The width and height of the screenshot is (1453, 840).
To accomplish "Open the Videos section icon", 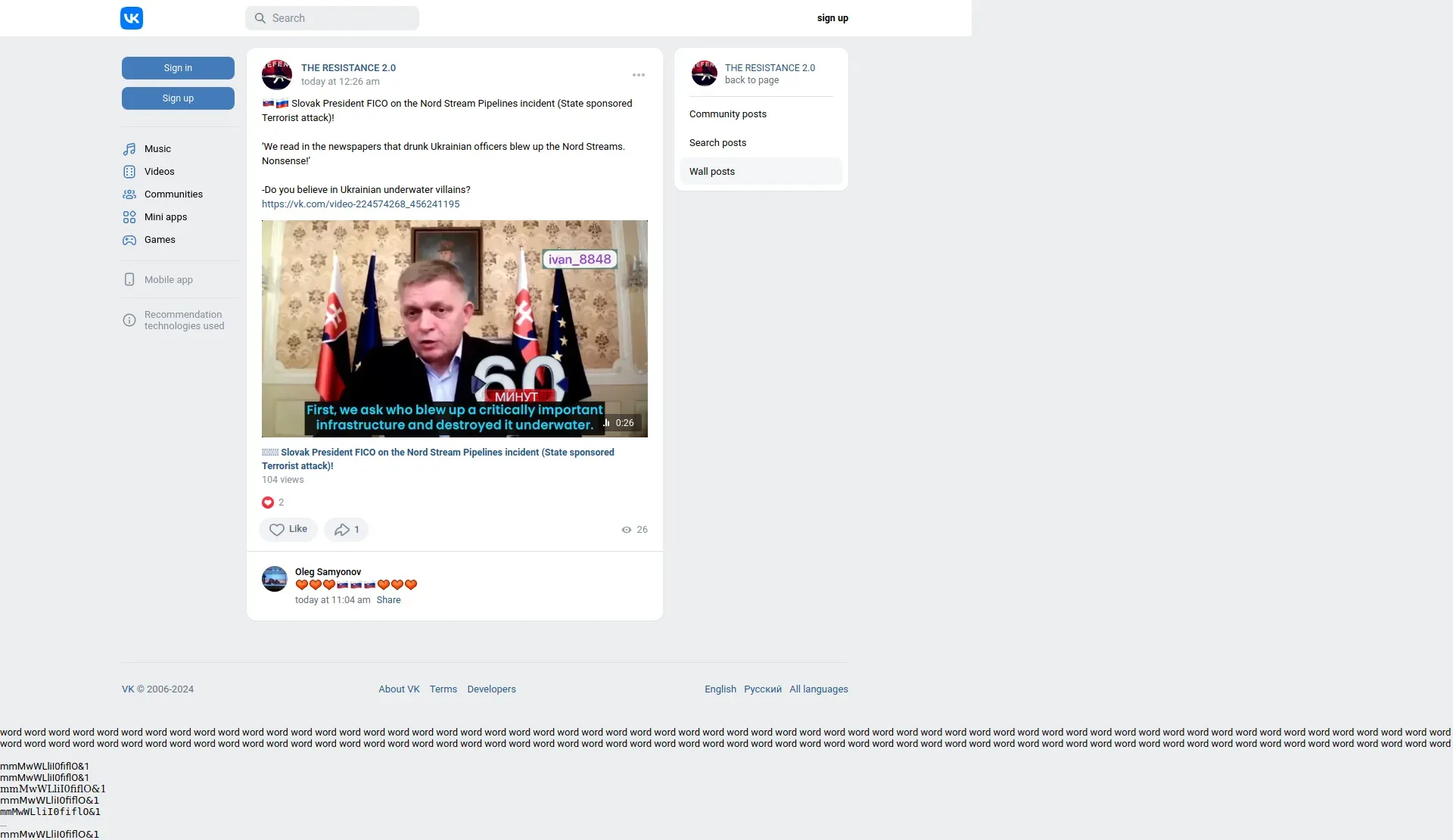I will tap(129, 172).
